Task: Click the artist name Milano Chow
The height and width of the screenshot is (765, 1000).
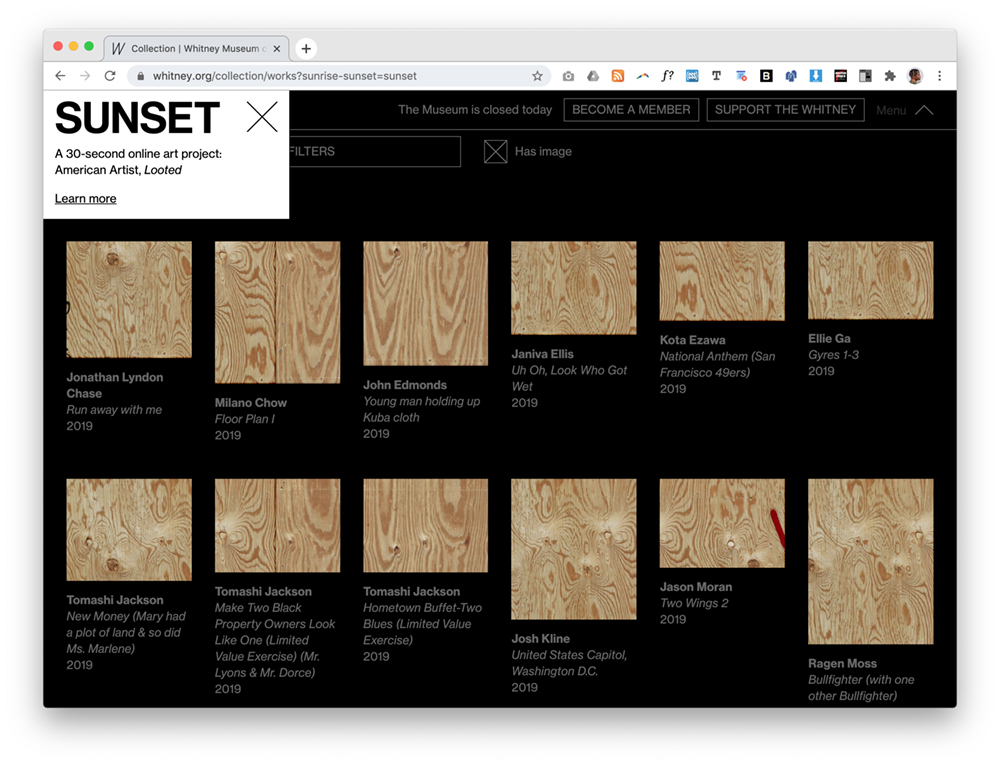Action: pos(251,403)
